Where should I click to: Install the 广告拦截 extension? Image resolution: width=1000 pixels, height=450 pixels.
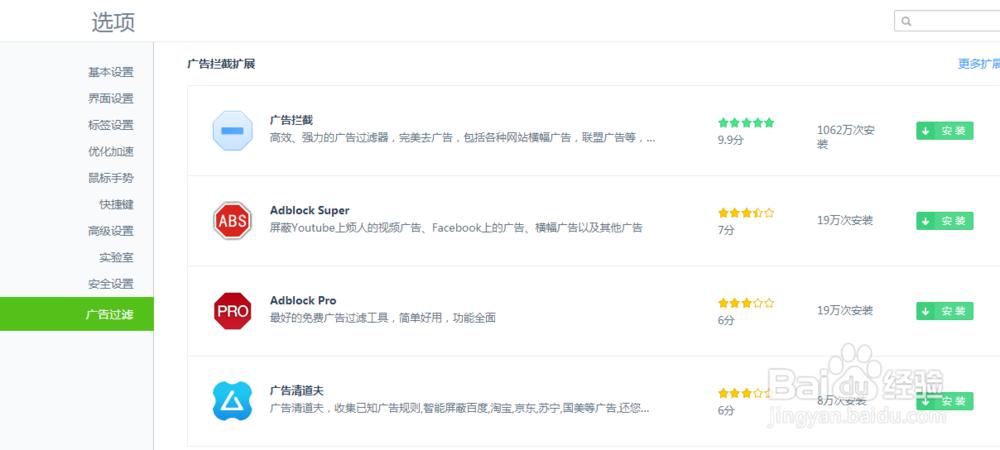tap(944, 131)
